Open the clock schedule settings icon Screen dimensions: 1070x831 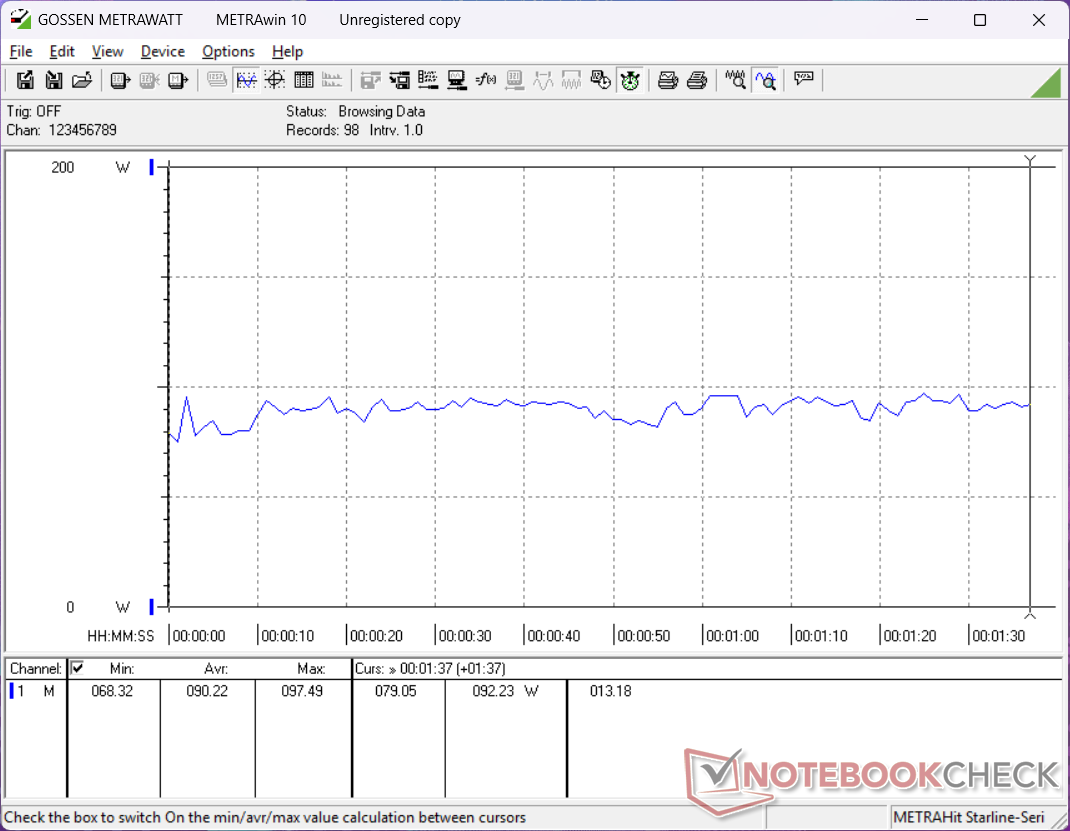(601, 81)
